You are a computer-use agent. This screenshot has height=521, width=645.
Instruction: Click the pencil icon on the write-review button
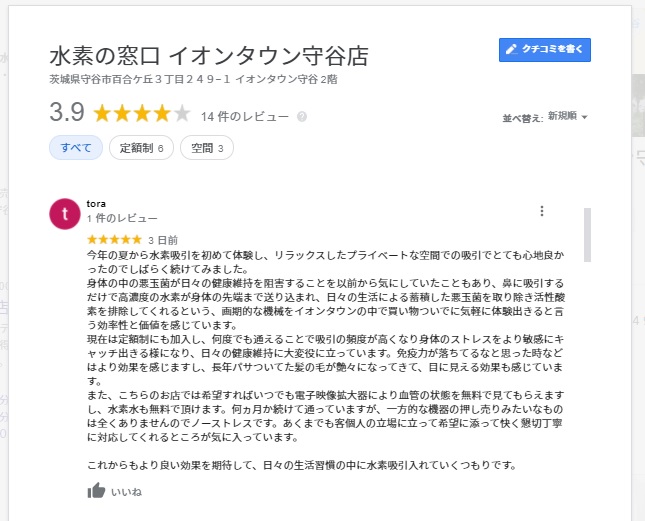pos(511,49)
